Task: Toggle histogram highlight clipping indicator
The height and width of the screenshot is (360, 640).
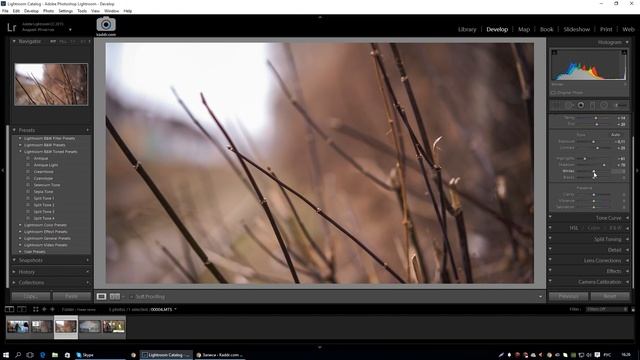Action: (624, 53)
